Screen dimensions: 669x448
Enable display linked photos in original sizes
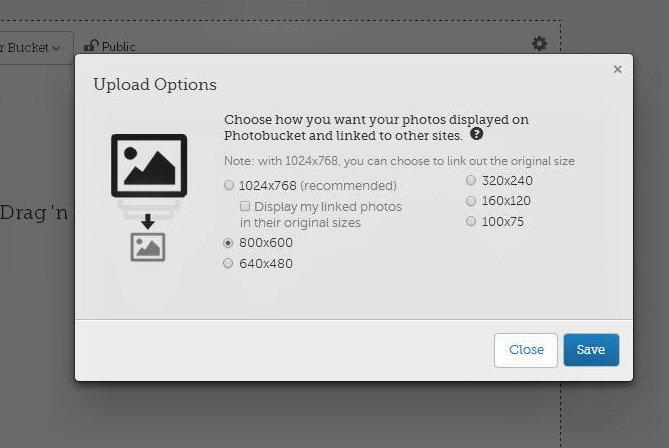coord(245,206)
